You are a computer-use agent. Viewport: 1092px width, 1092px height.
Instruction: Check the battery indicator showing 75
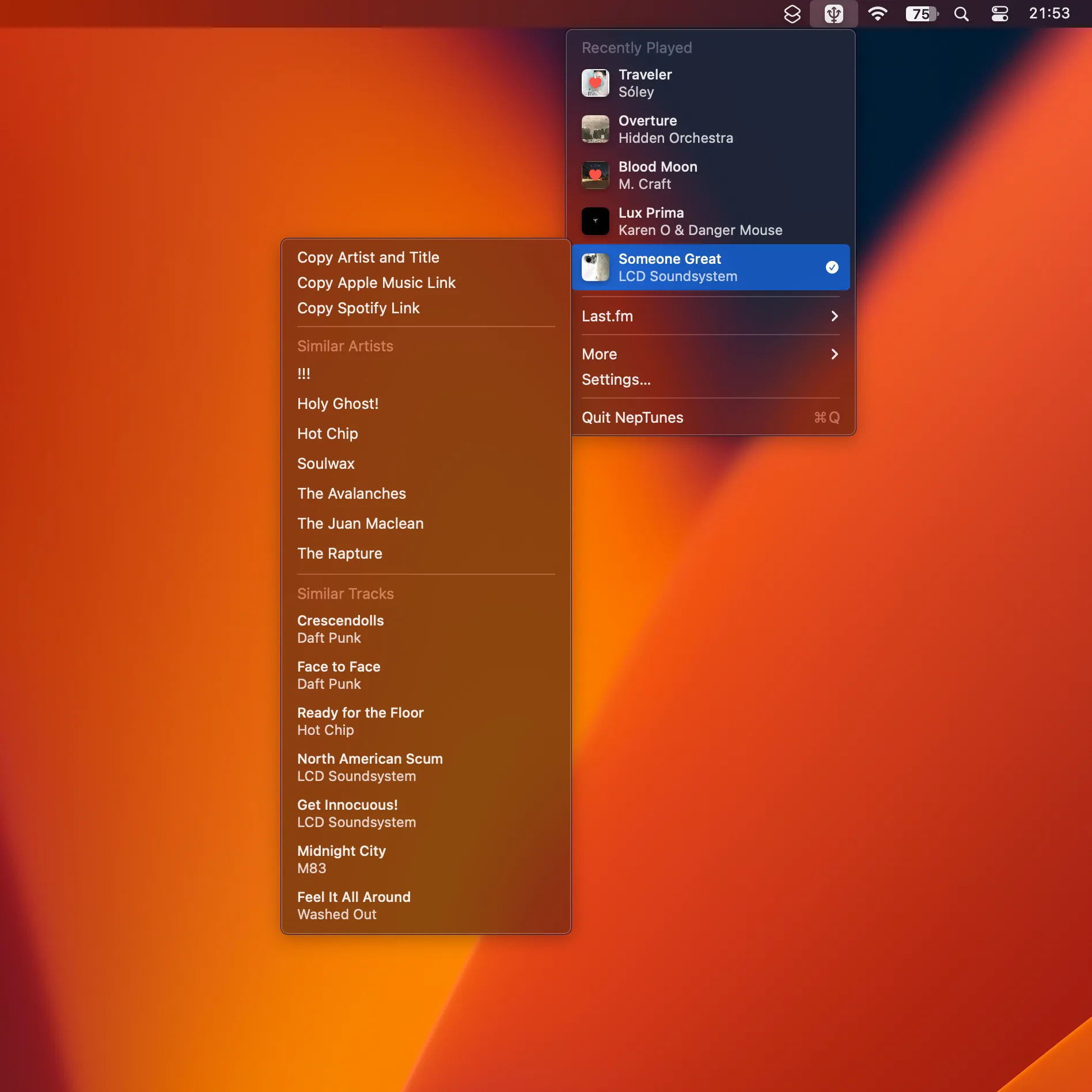tap(920, 14)
